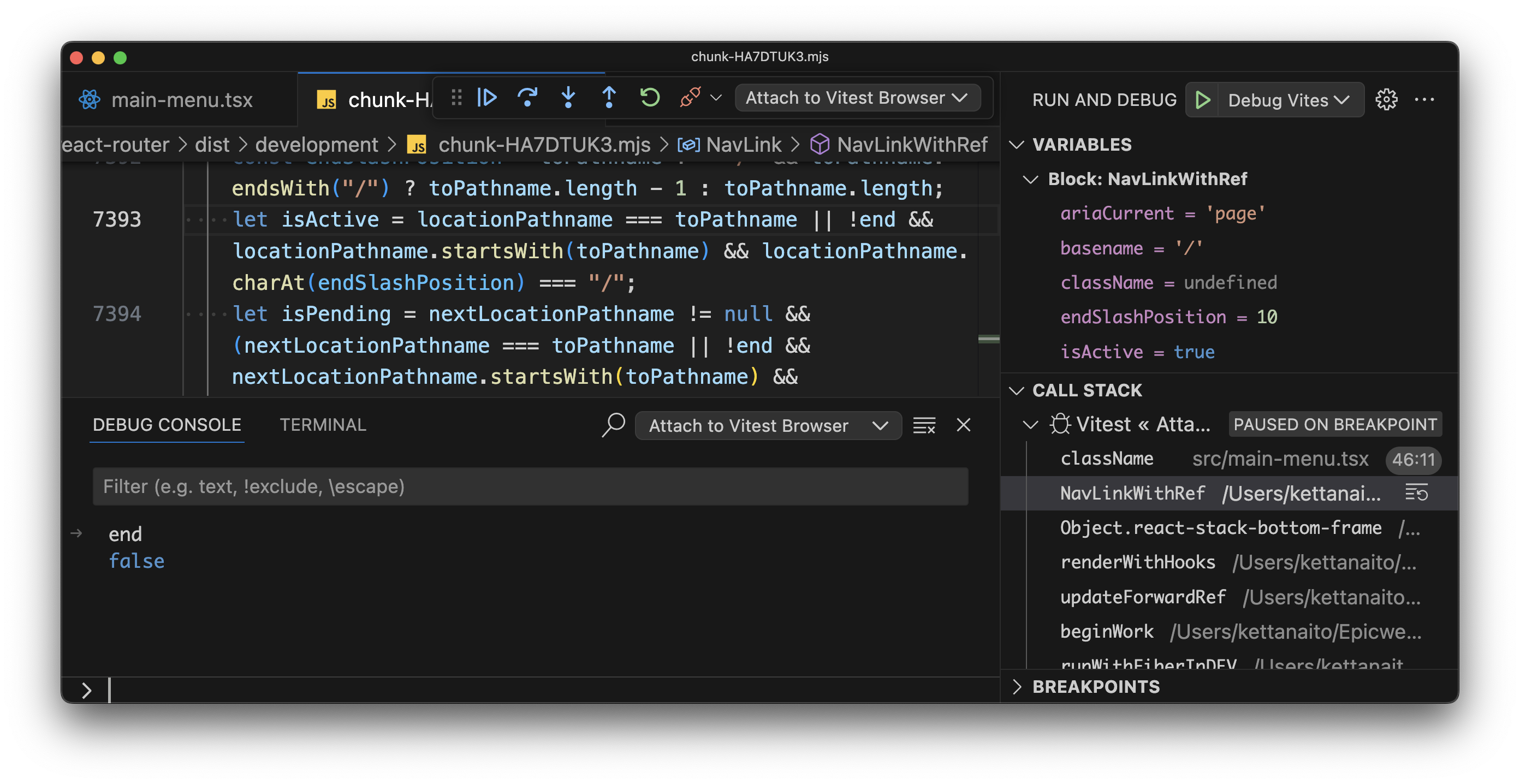This screenshot has width=1520, height=784.
Task: Click react-router breadcrumb segment
Action: 116,145
